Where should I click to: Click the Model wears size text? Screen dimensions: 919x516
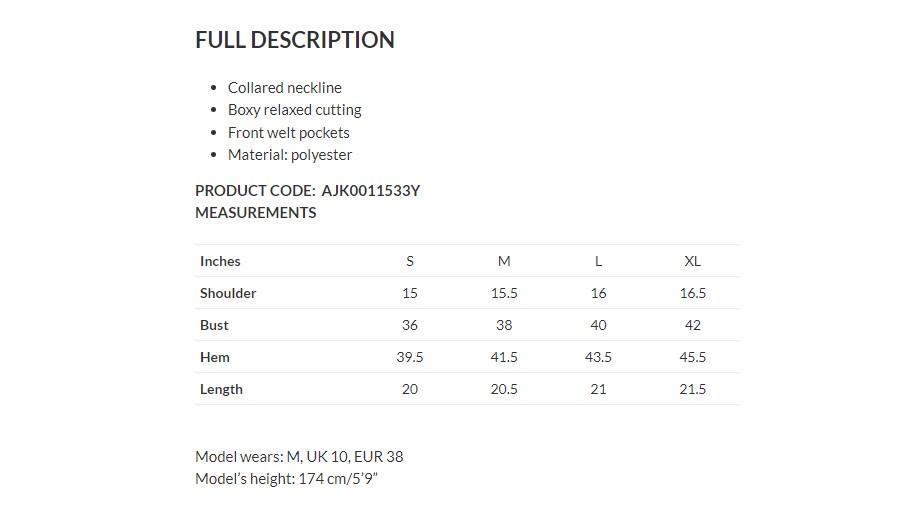point(299,456)
